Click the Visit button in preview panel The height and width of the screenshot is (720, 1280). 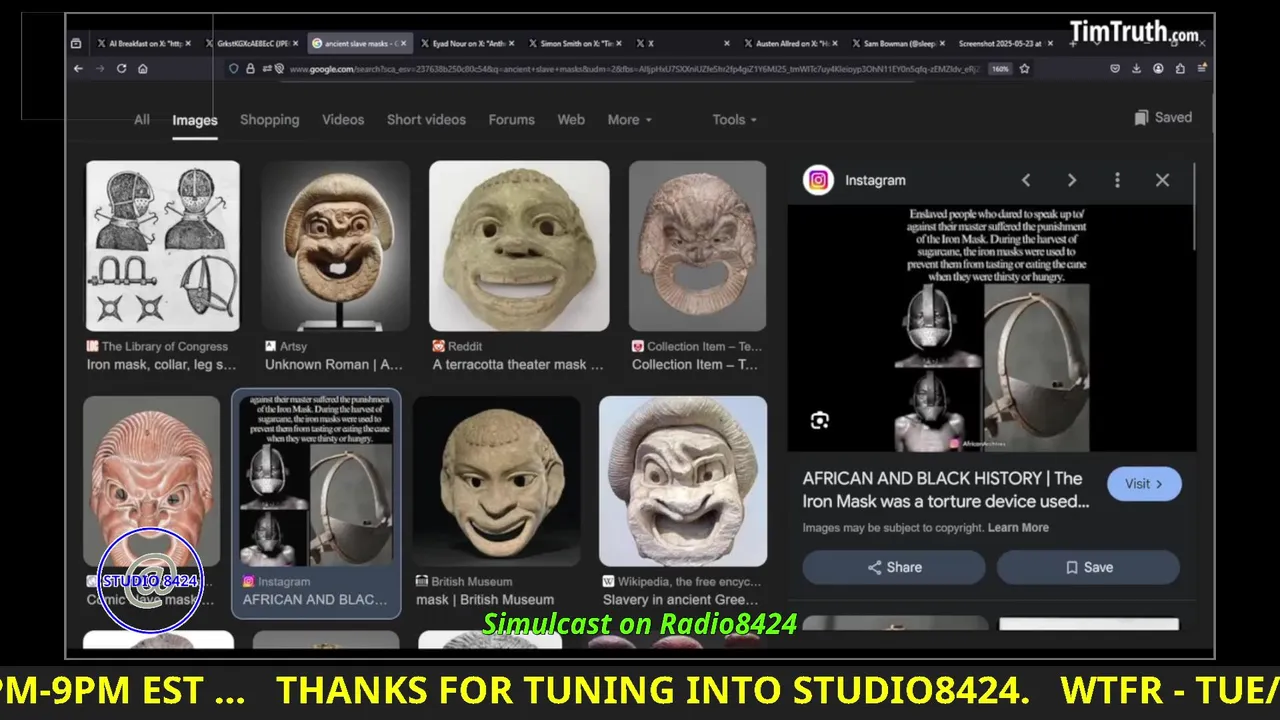click(1144, 484)
